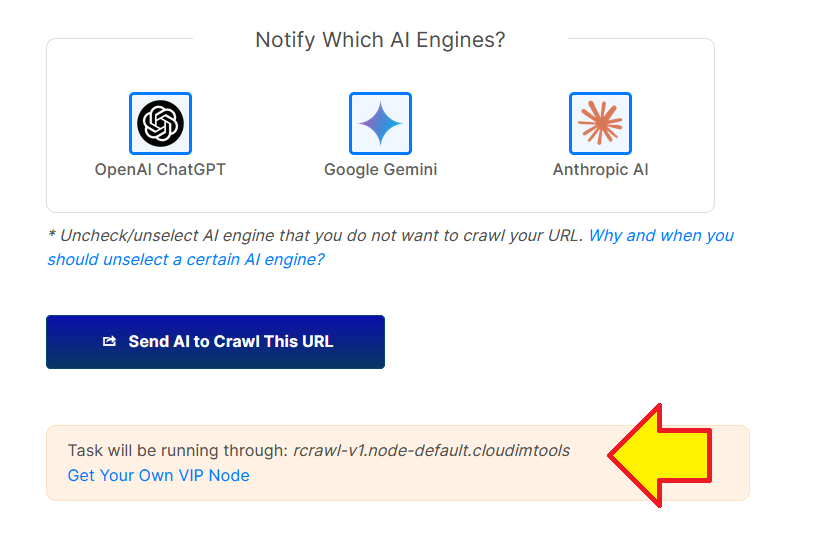Open "Get Your Own VIP Node" link
The image size is (839, 544).
[x=158, y=476]
